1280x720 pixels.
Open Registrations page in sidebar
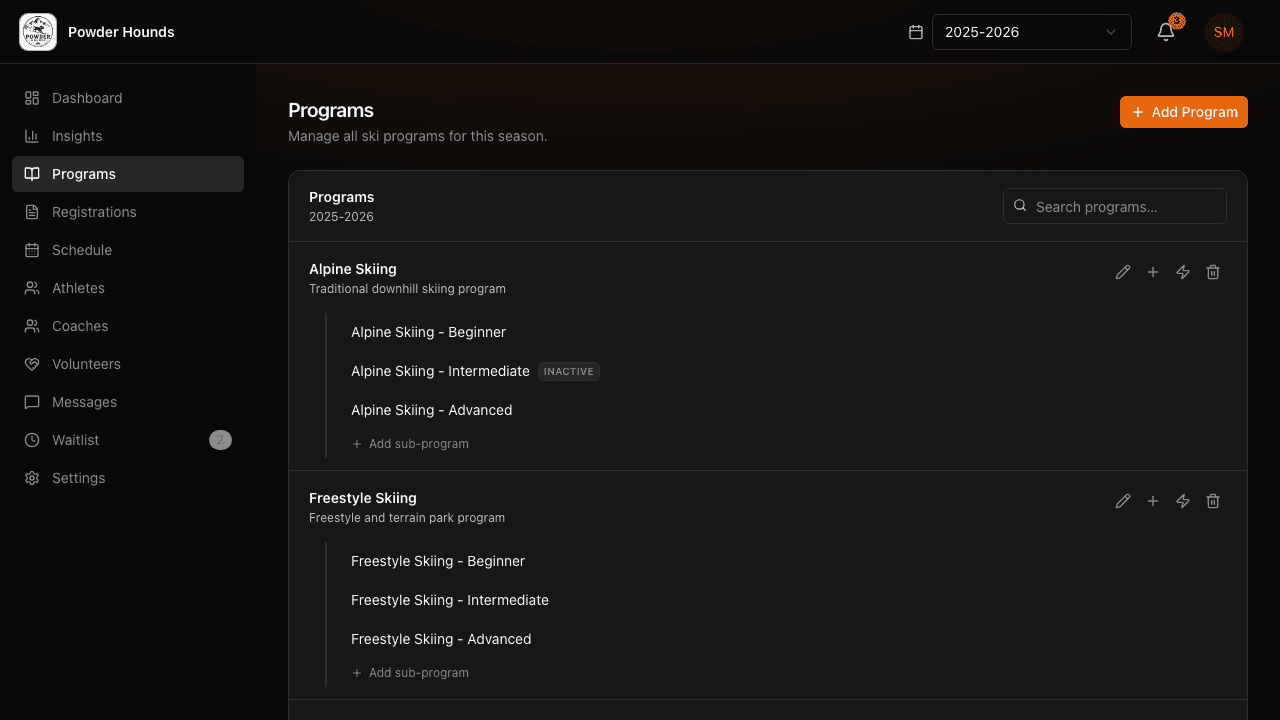pos(128,212)
